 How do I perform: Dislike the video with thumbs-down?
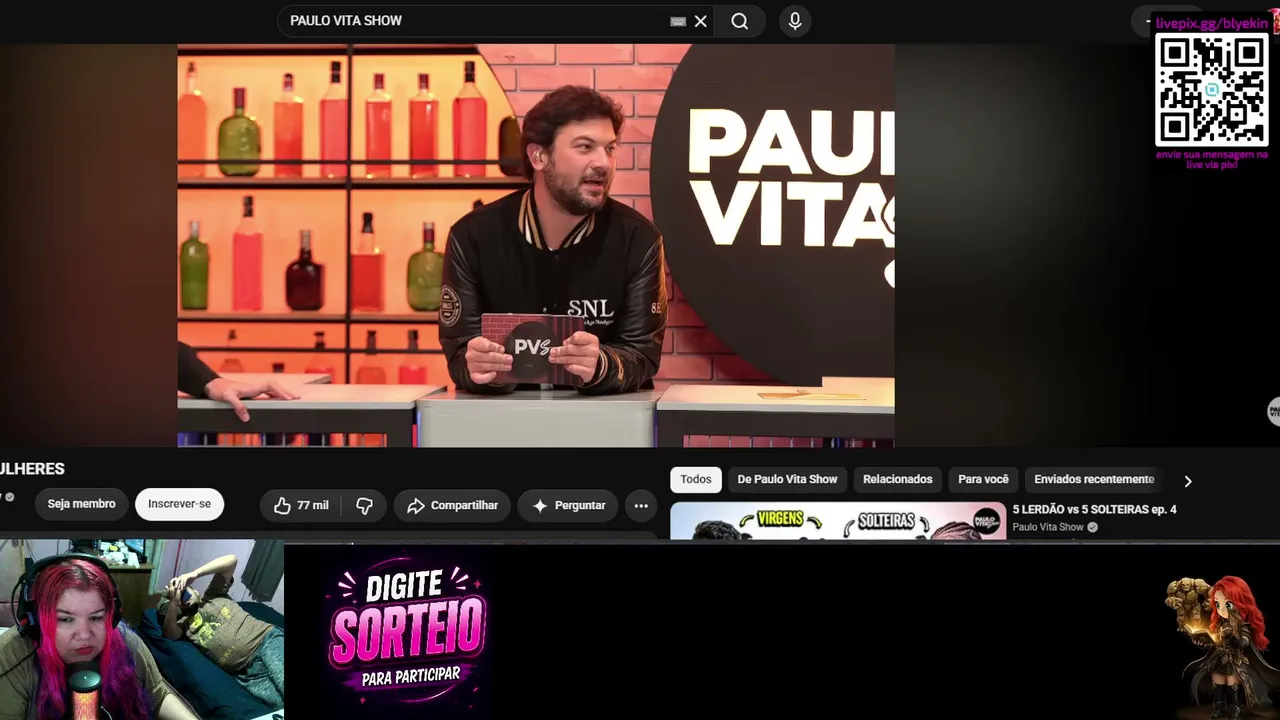pos(364,506)
